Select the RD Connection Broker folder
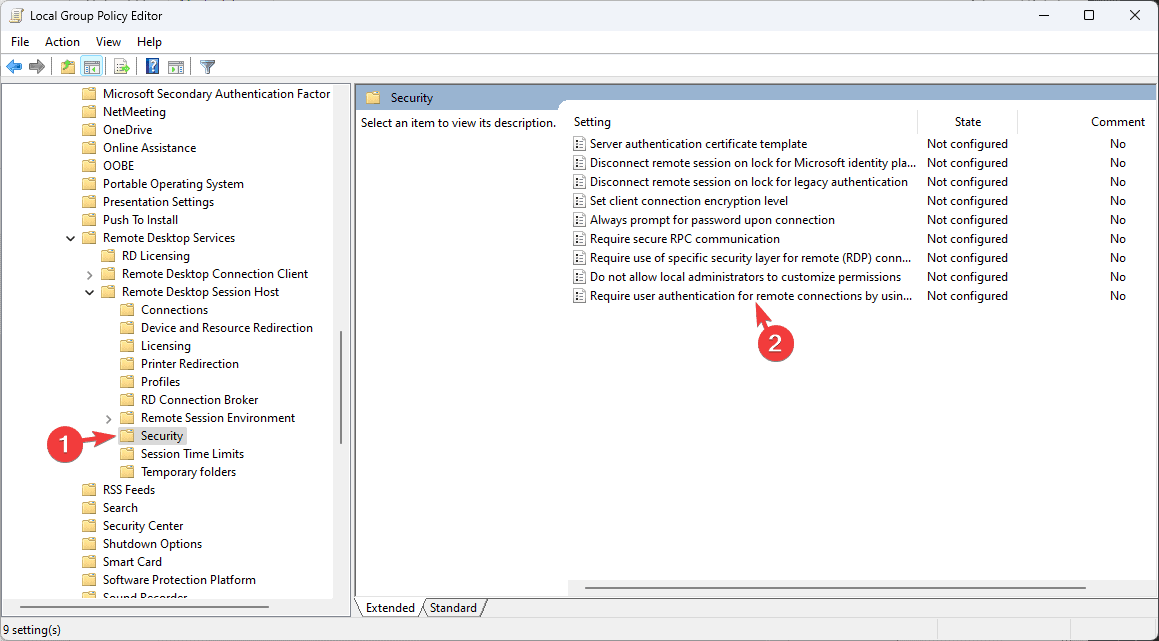 200,400
